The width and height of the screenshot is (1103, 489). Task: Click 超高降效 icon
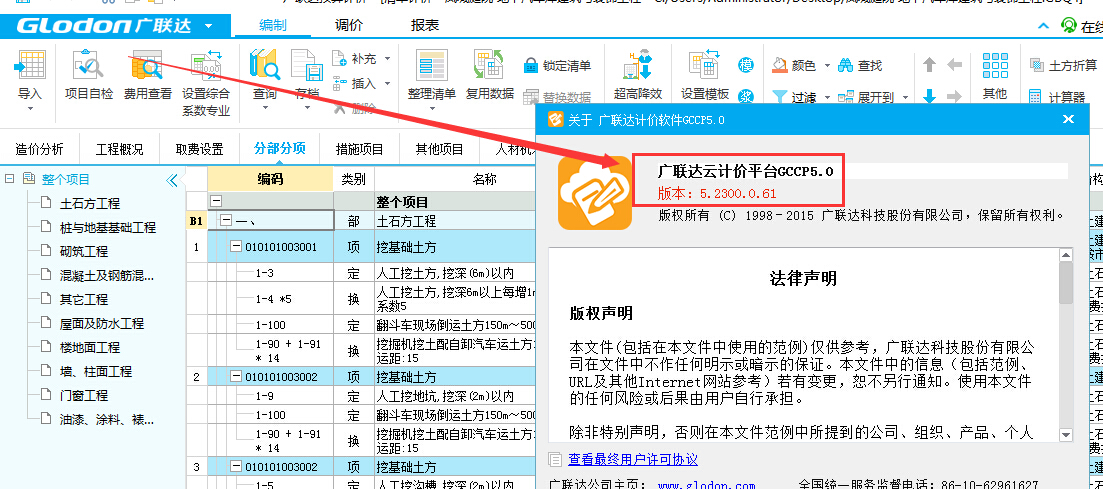click(638, 66)
